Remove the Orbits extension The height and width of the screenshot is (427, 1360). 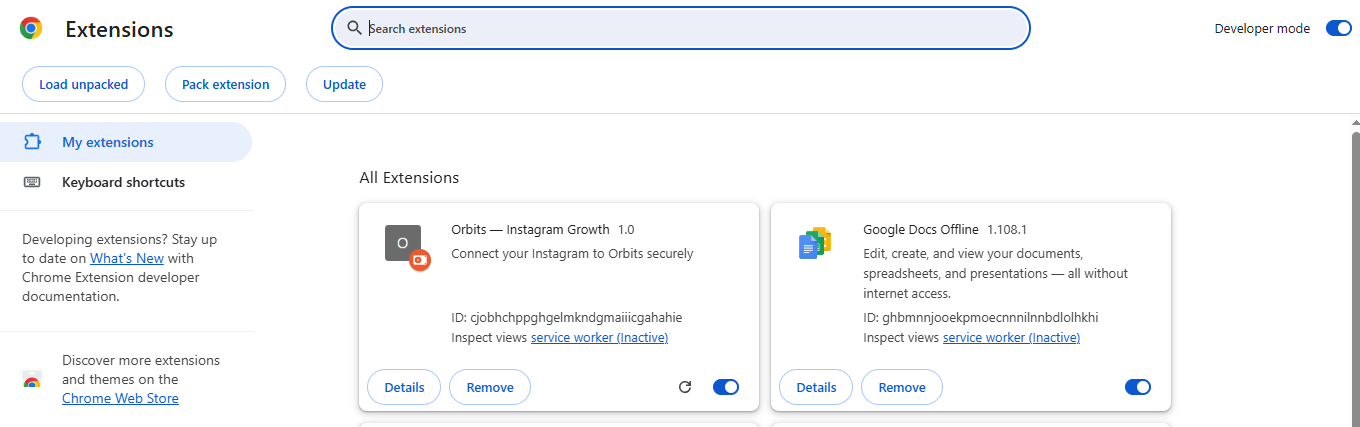coord(490,387)
